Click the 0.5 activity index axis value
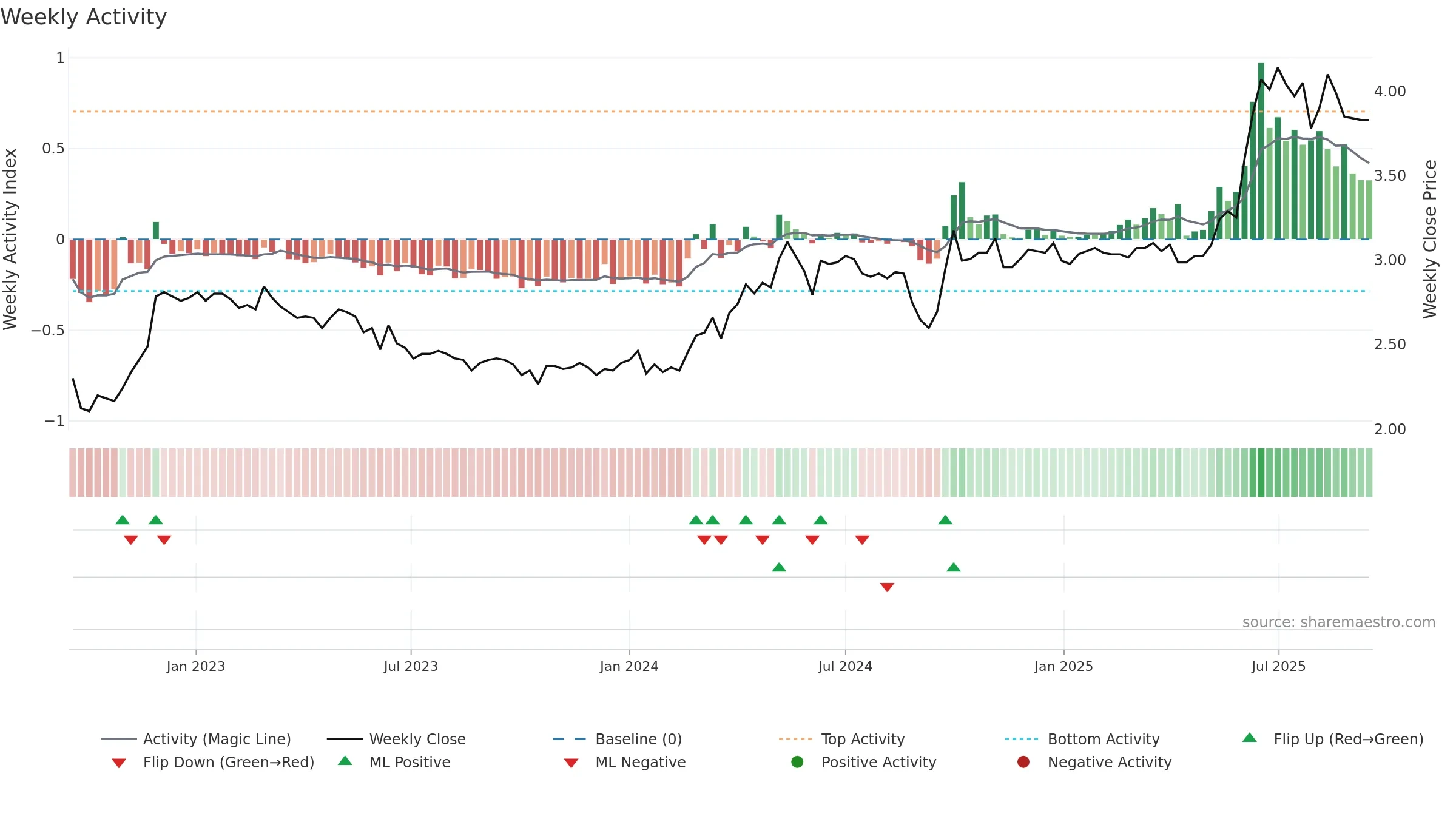Image resolution: width=1456 pixels, height=819 pixels. (x=53, y=149)
